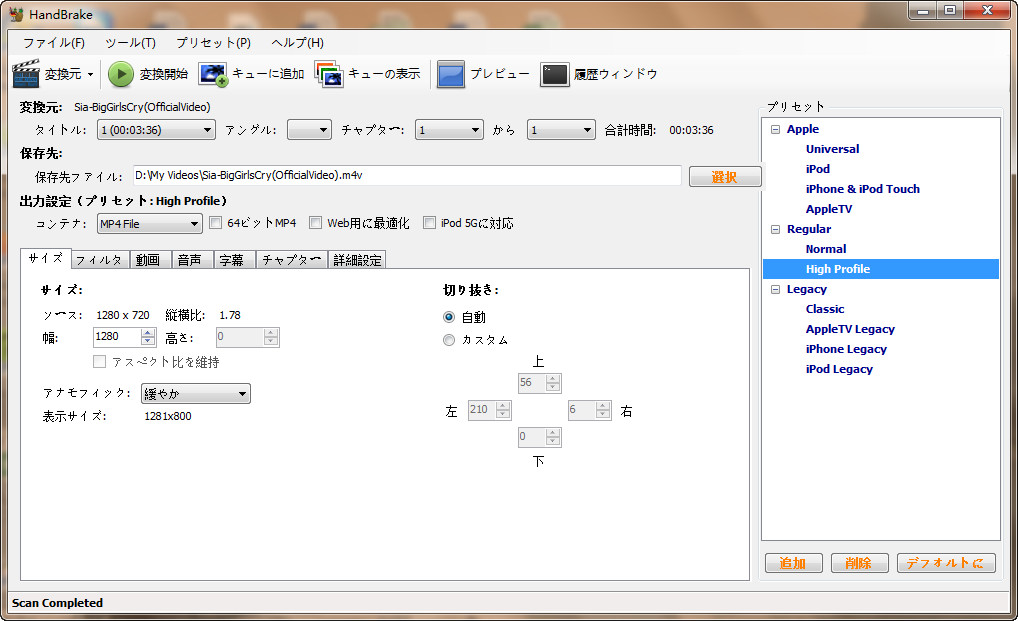Check the 64ビットMP4 option
The image size is (1018, 621).
216,222
